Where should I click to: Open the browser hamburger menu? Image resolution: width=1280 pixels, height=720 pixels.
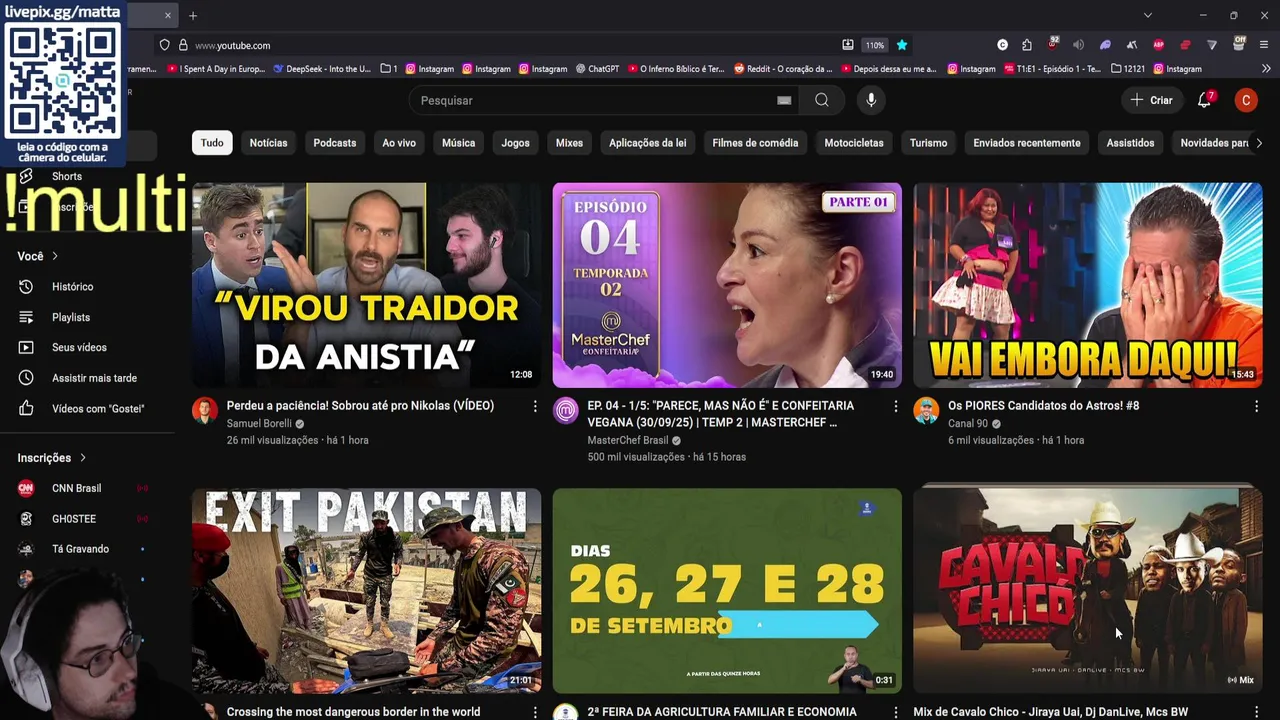(x=1264, y=45)
